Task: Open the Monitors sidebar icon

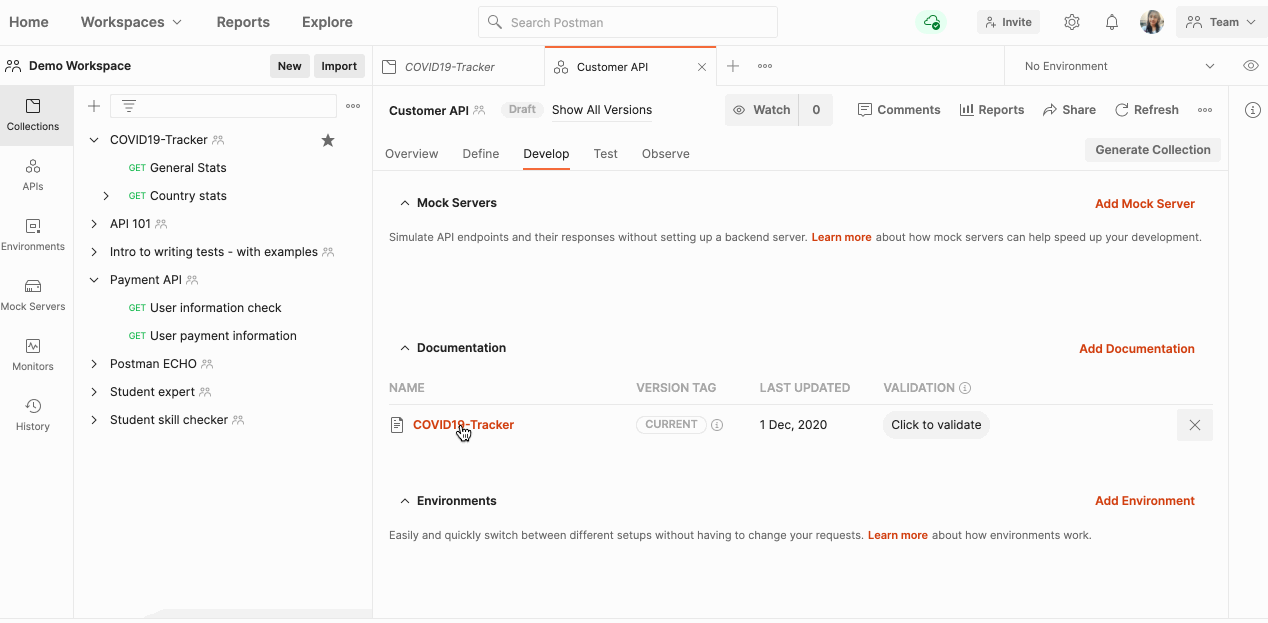Action: click(33, 354)
